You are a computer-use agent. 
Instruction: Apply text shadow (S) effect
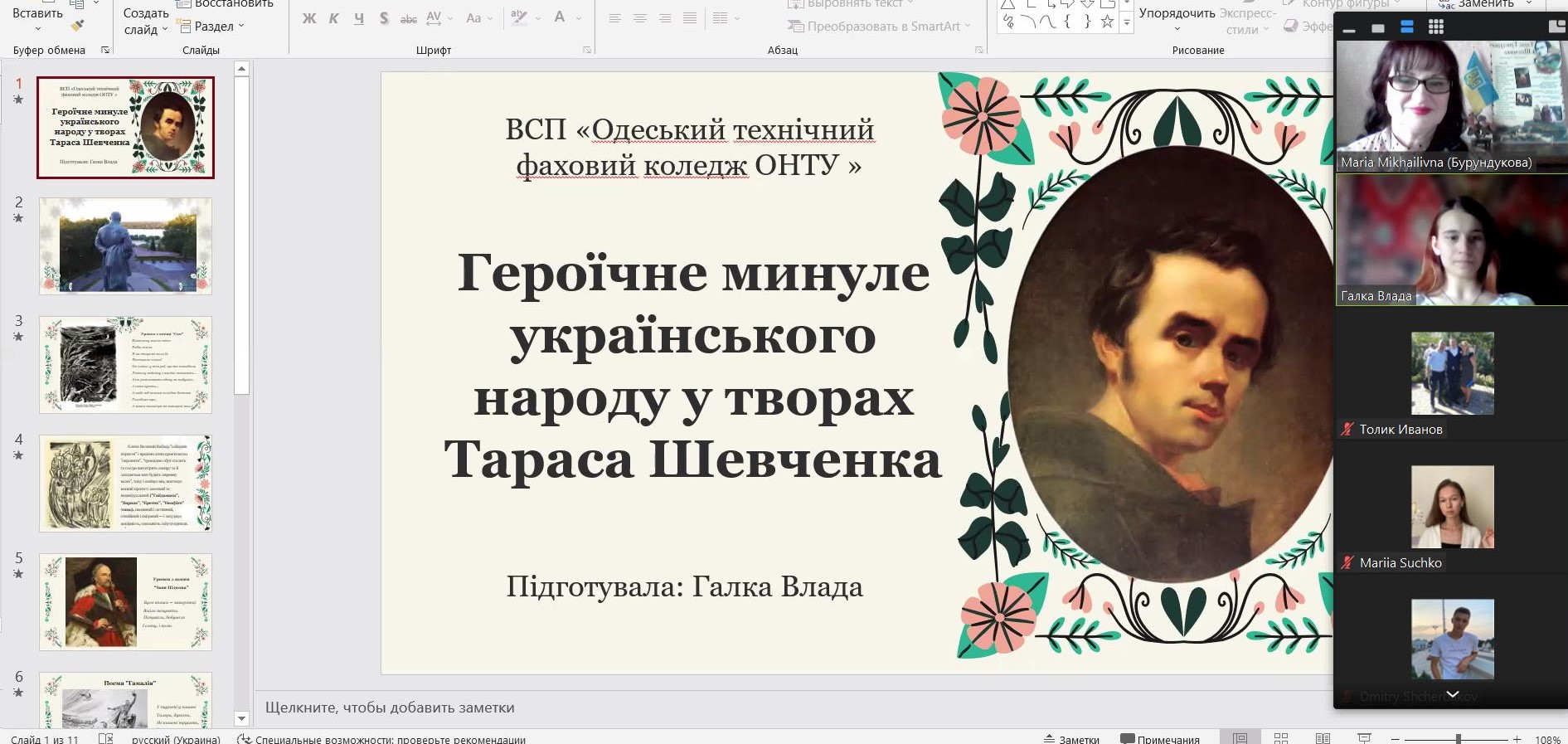click(384, 18)
